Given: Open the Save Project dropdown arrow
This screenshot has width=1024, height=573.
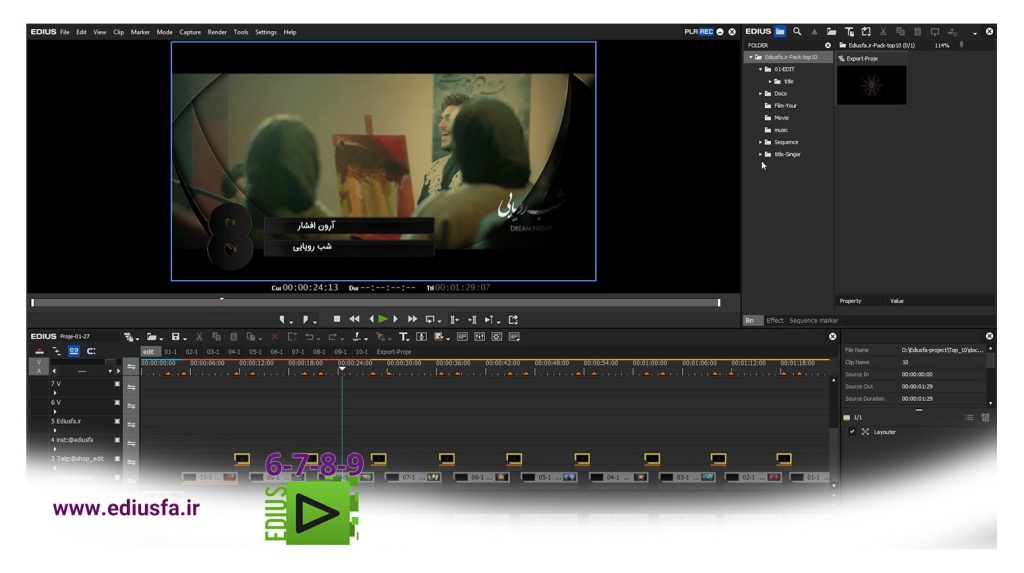Looking at the screenshot, I should (185, 338).
